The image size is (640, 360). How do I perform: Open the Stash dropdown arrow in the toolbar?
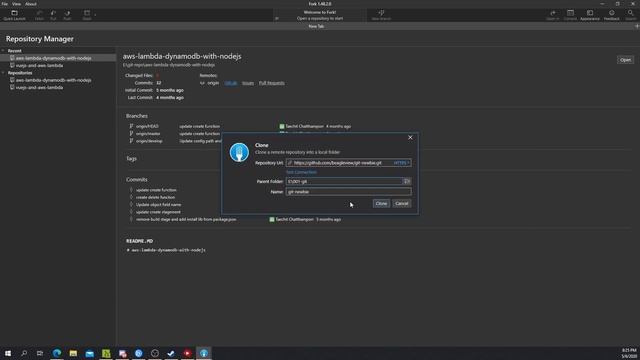point(95,15)
